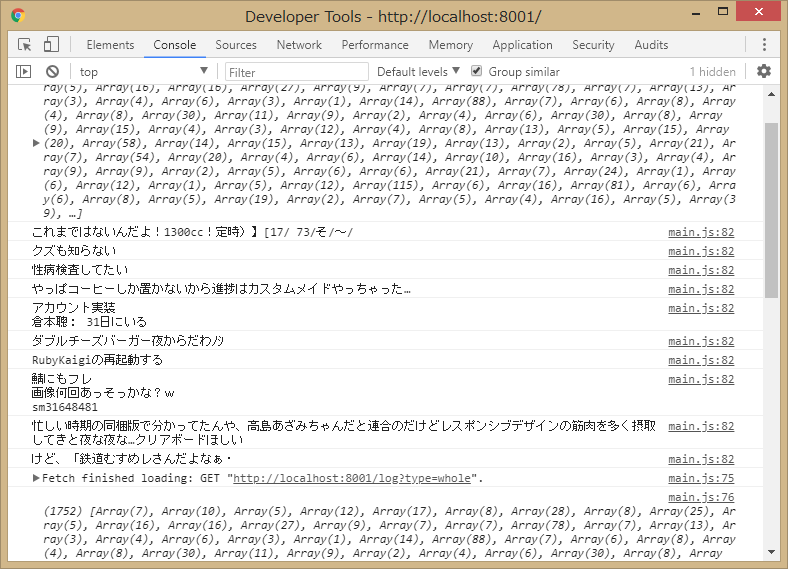
Task: Toggle the Group similar checkbox
Action: (x=476, y=72)
